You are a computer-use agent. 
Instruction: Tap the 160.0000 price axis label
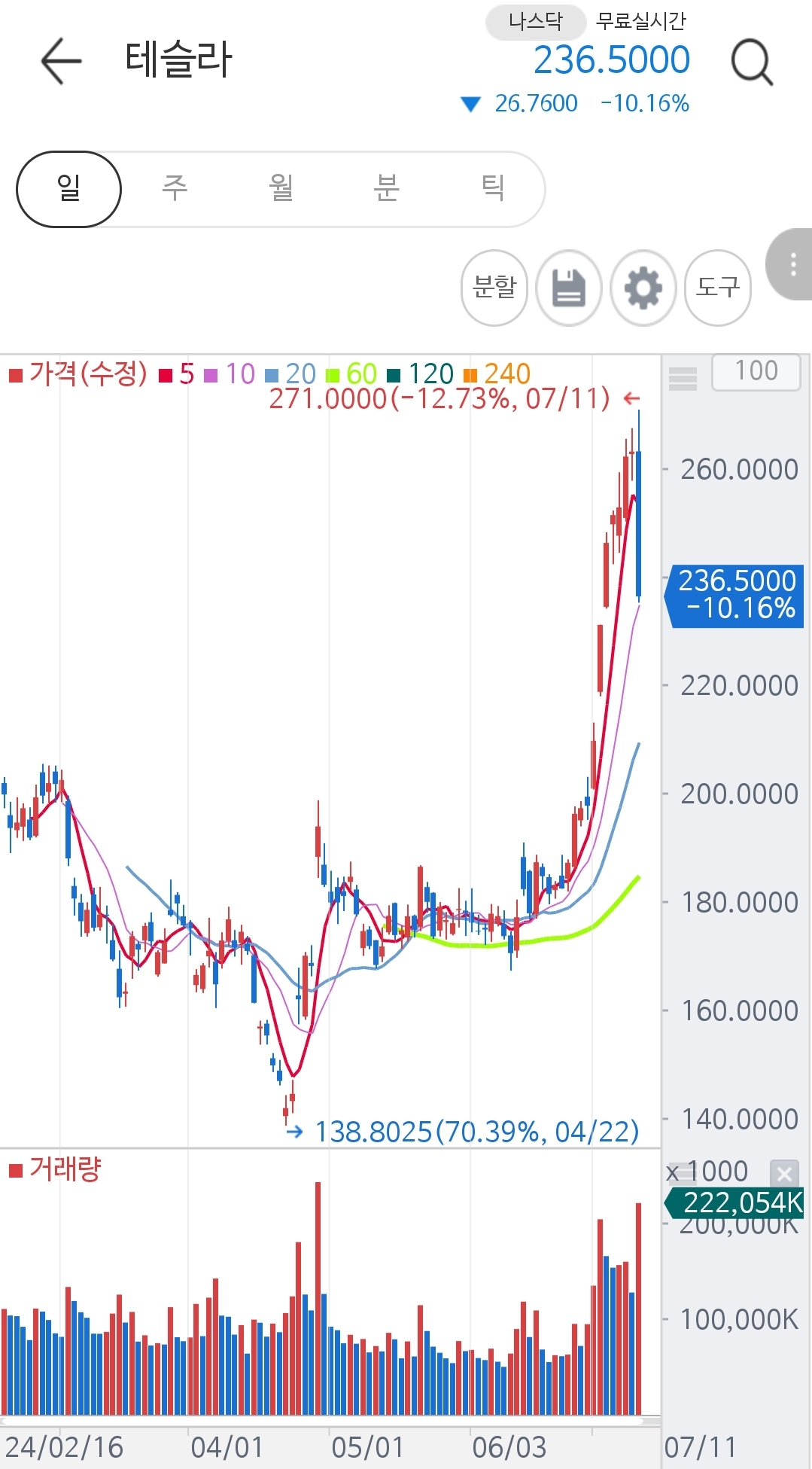(x=739, y=1011)
